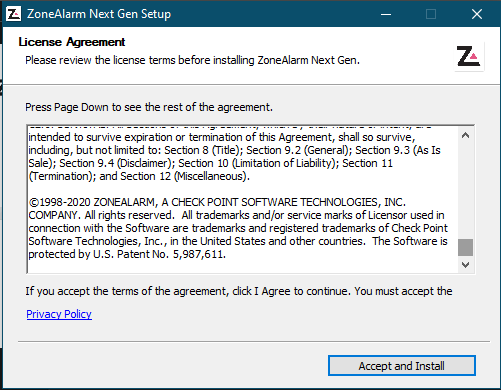
Task: Click the ZoneAlarm Next Gen Setup title text
Action: (x=99, y=14)
